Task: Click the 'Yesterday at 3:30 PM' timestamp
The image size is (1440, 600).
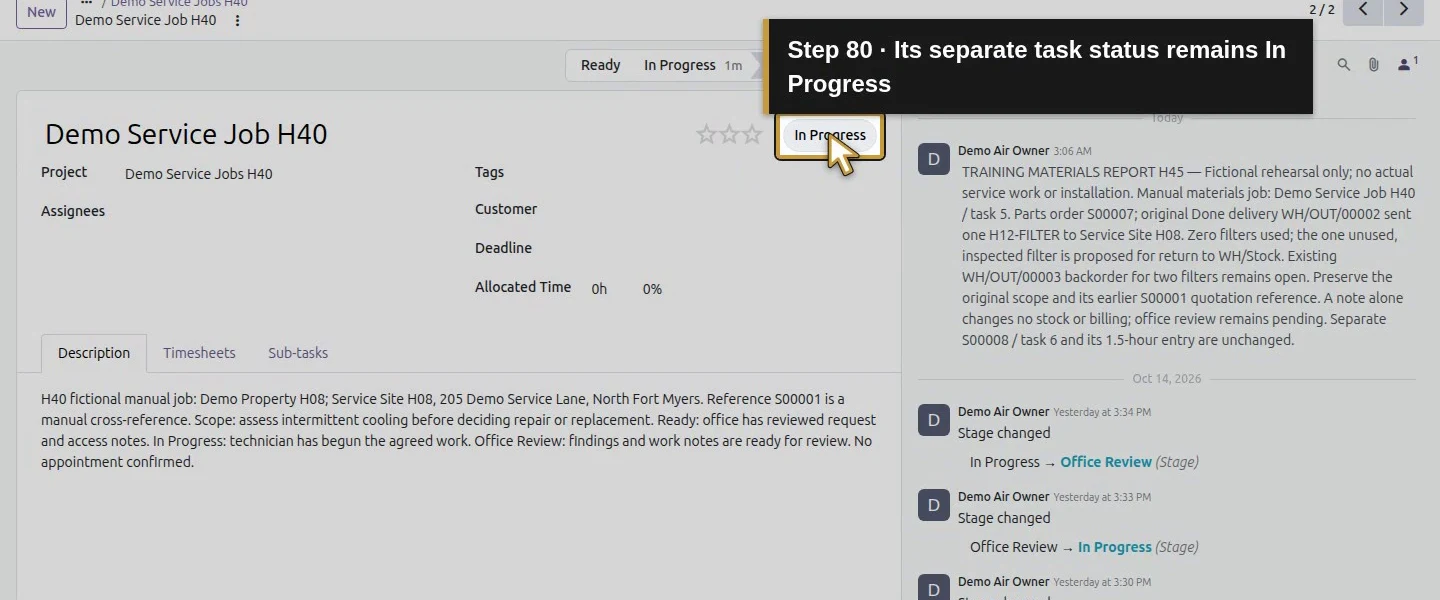Action: [1102, 582]
